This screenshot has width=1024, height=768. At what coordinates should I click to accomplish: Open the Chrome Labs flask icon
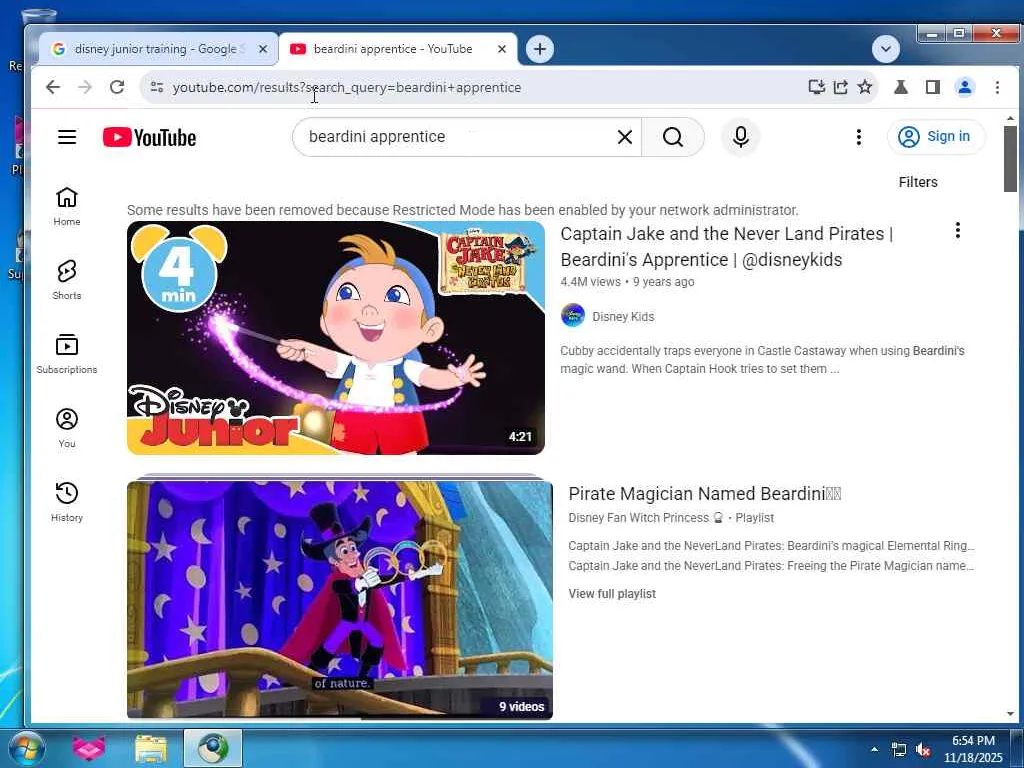pyautogui.click(x=901, y=87)
